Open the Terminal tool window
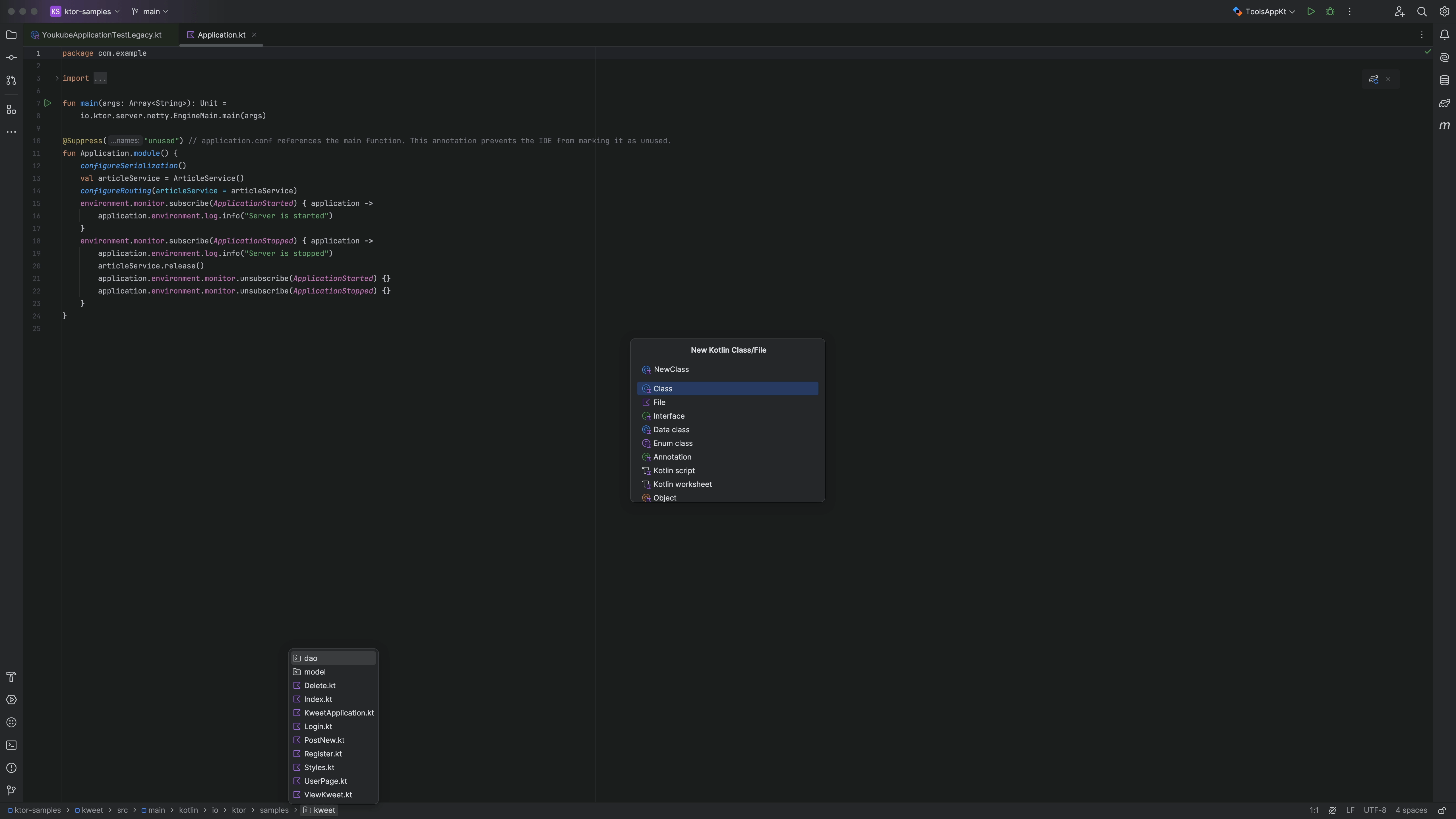The image size is (1456, 819). click(x=11, y=745)
